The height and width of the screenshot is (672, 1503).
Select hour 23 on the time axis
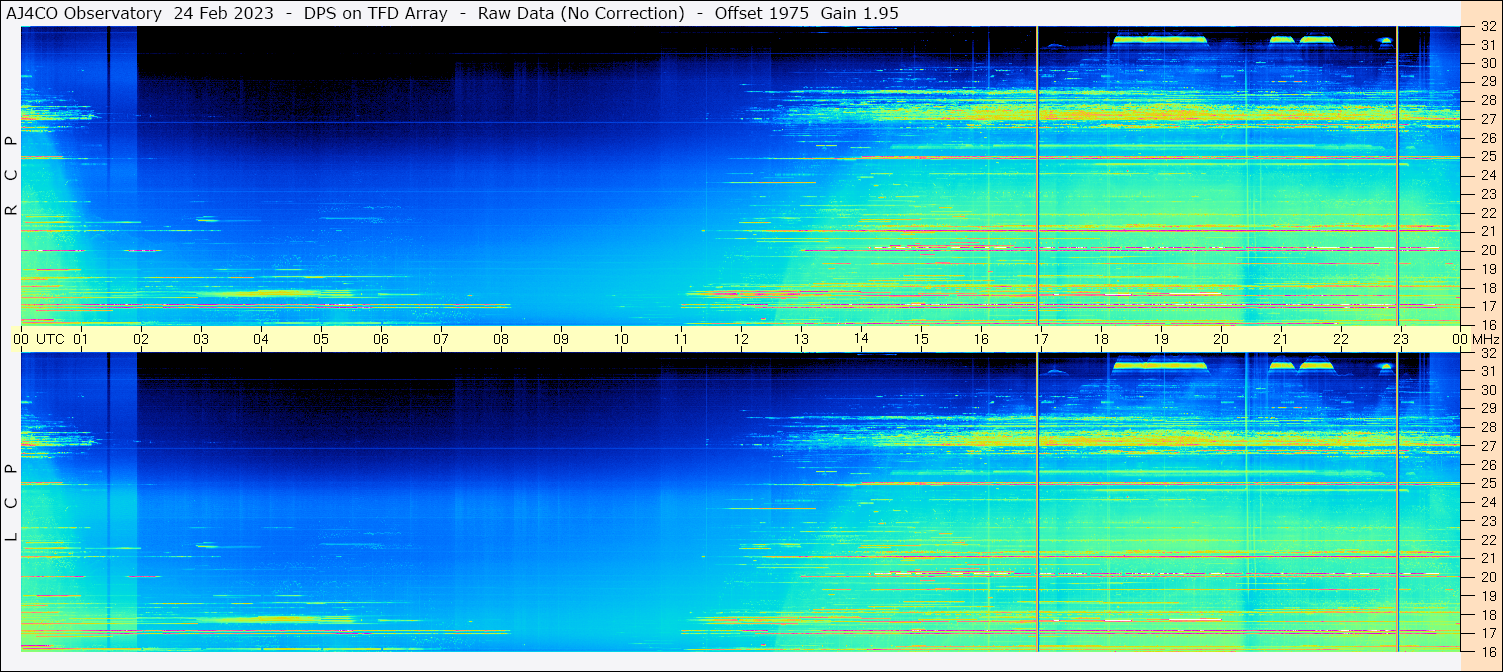1401,339
